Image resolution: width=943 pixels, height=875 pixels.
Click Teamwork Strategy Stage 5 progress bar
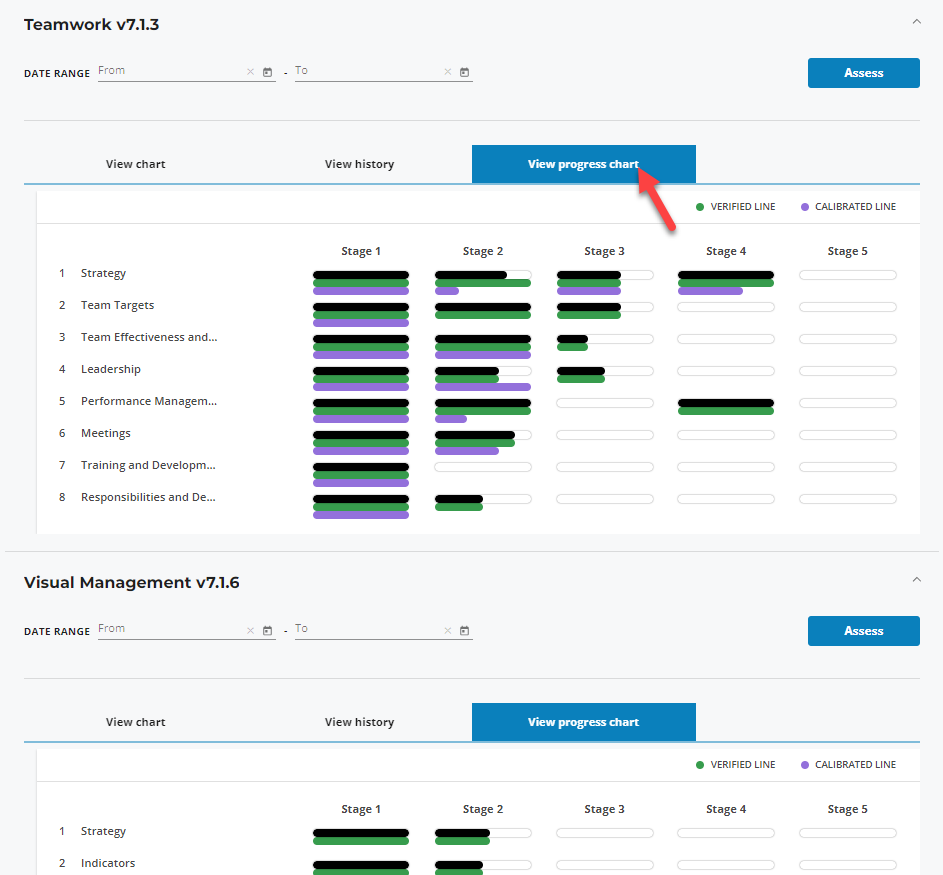click(847, 275)
